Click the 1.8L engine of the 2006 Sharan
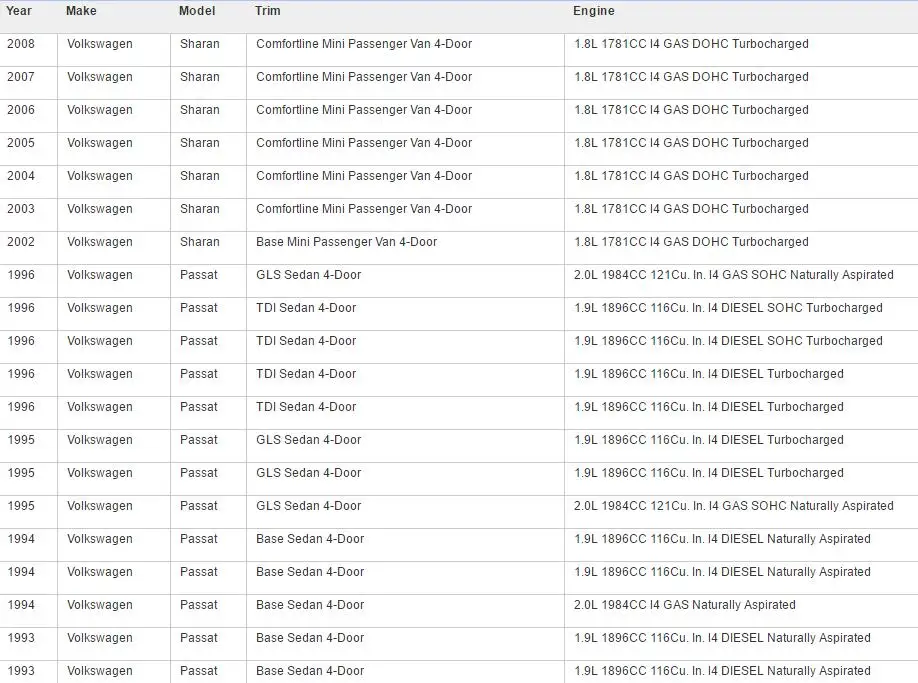Viewport: 918px width, 683px height. pos(691,110)
